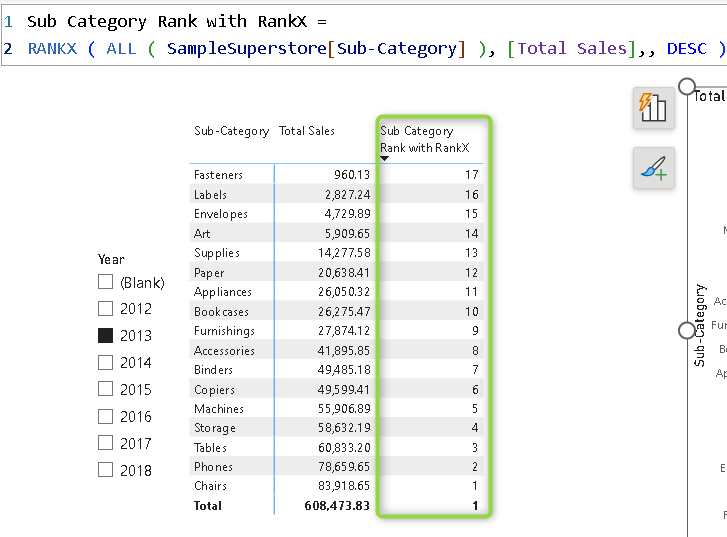Click Sub Category Rank with RankX header
The width and height of the screenshot is (727, 537).
click(424, 139)
